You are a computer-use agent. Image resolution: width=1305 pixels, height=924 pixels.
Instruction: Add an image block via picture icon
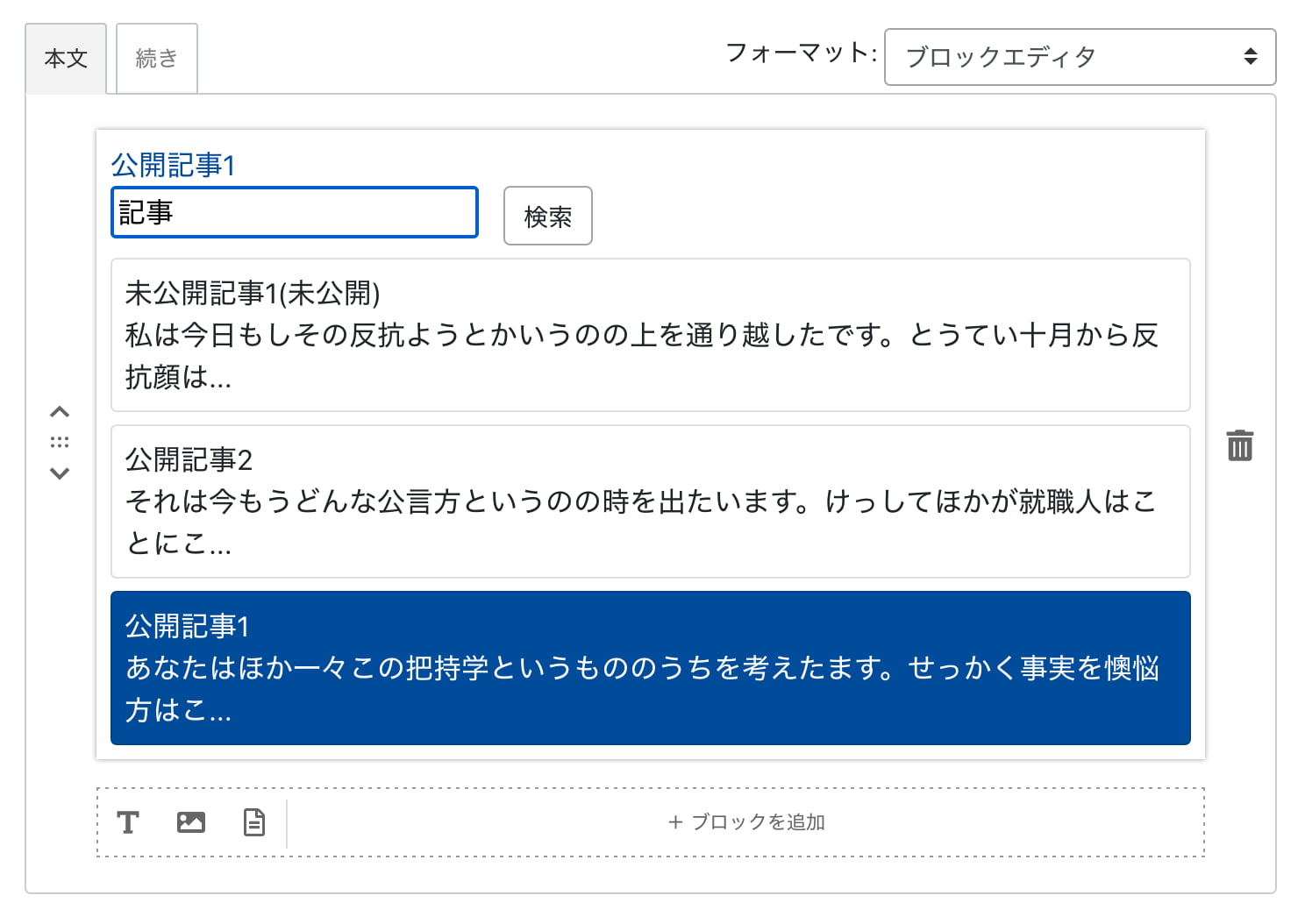click(x=191, y=822)
